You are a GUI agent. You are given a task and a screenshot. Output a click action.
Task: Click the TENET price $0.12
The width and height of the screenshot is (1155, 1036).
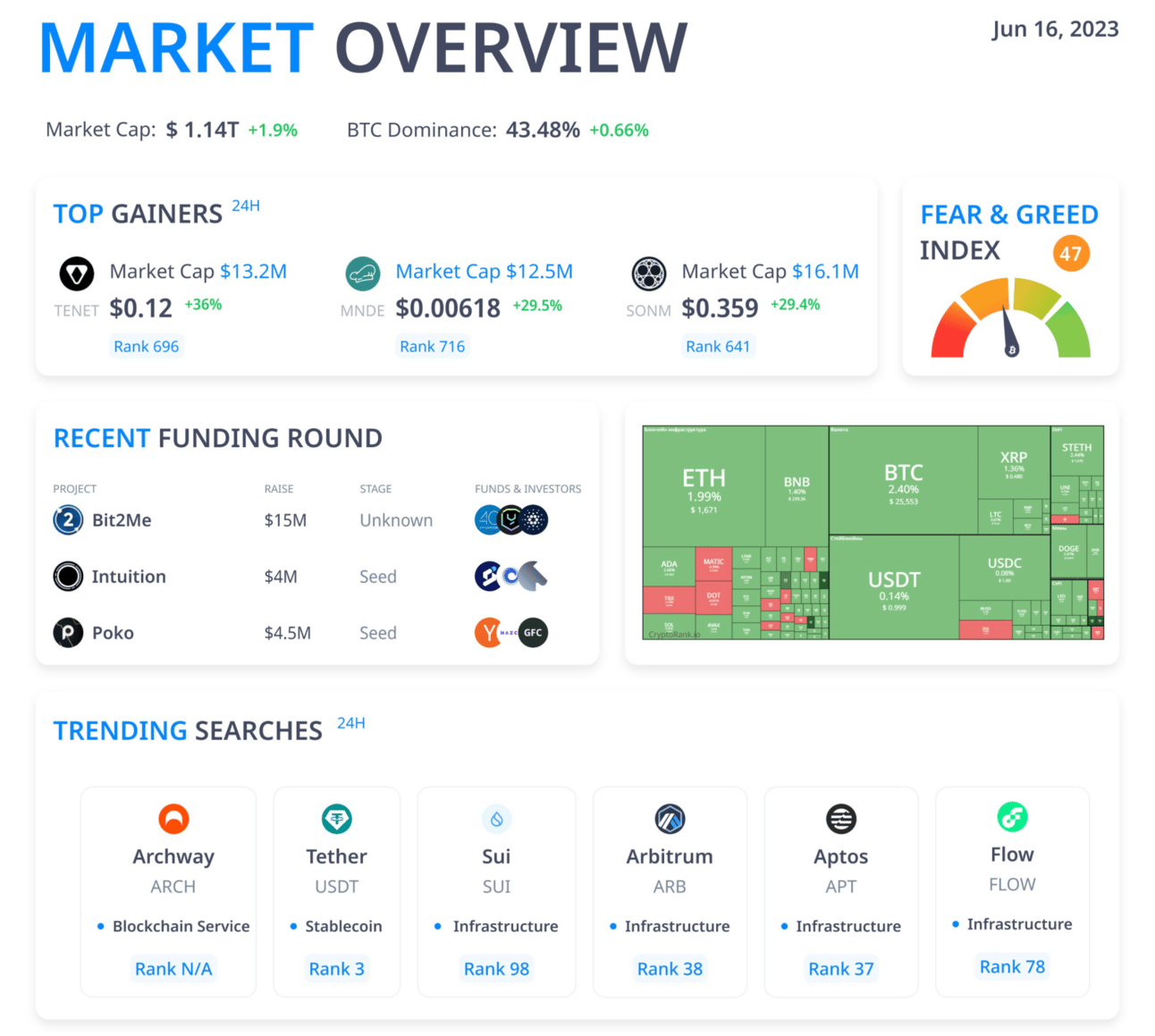[x=141, y=308]
